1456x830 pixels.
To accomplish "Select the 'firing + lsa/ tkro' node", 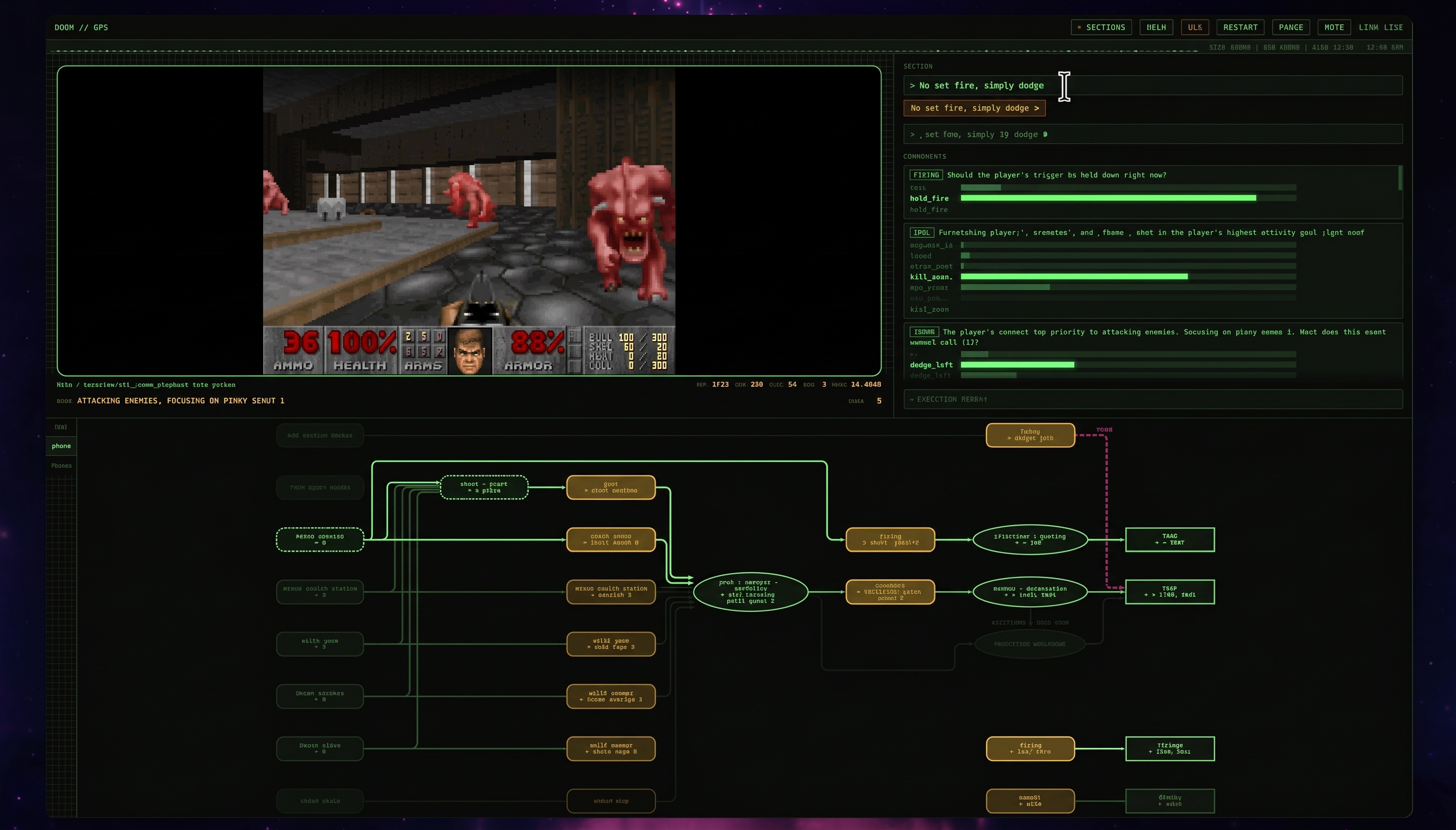I will tap(1030, 749).
